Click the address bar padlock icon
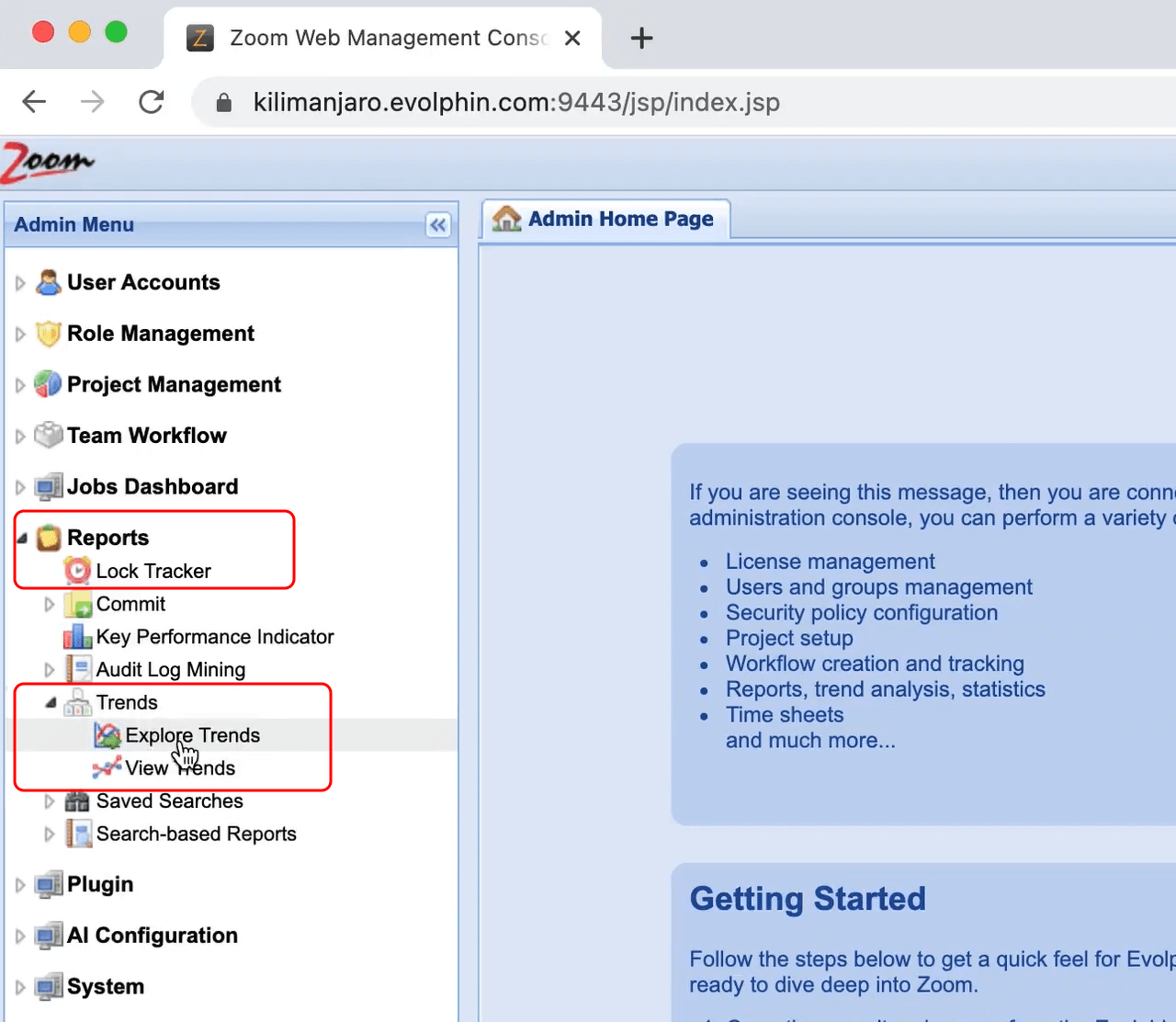This screenshot has height=1022, width=1176. (x=223, y=102)
